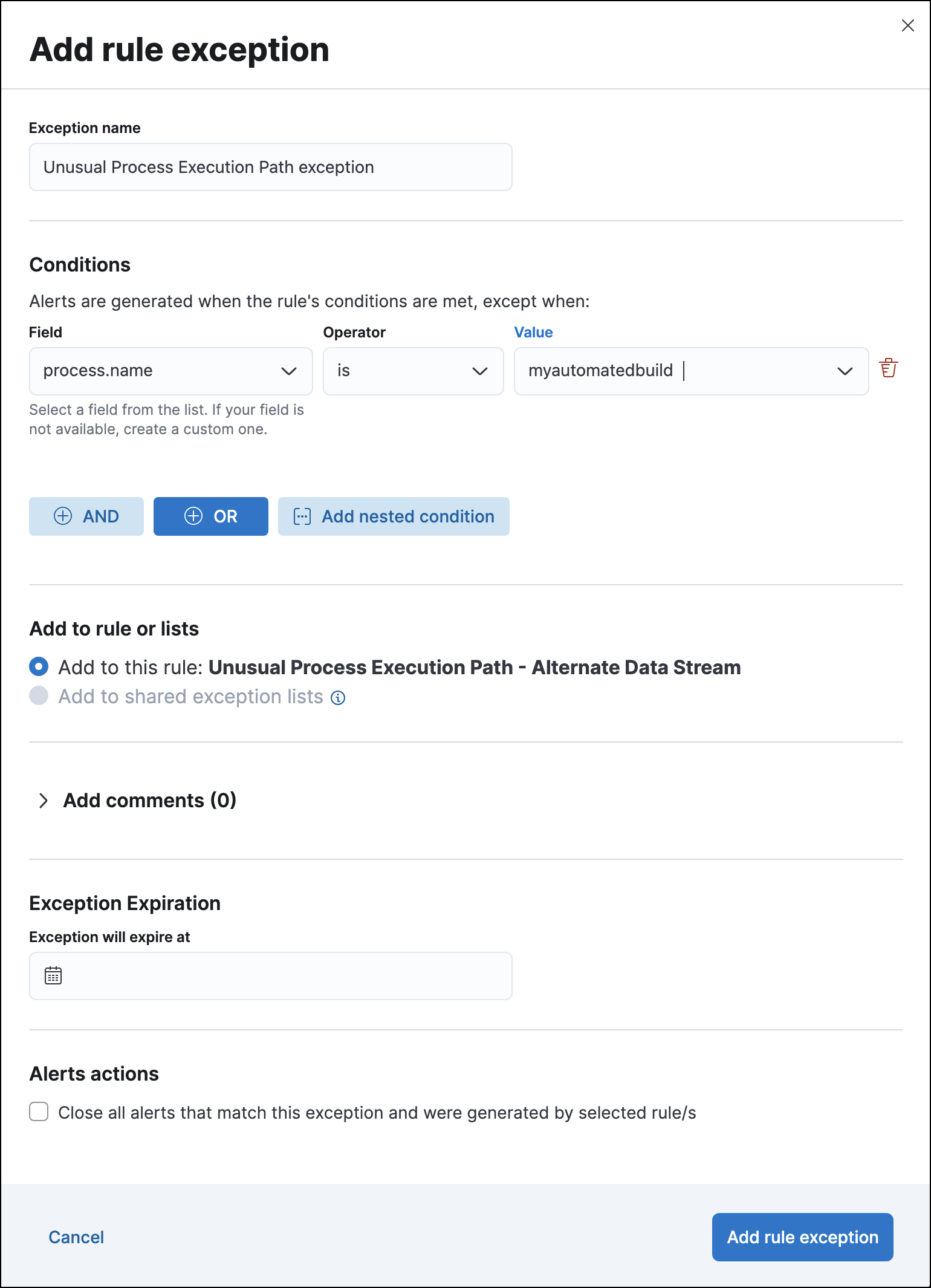Viewport: 931px width, 1288px height.
Task: Click the myautomatedbuild value field
Action: (665, 371)
